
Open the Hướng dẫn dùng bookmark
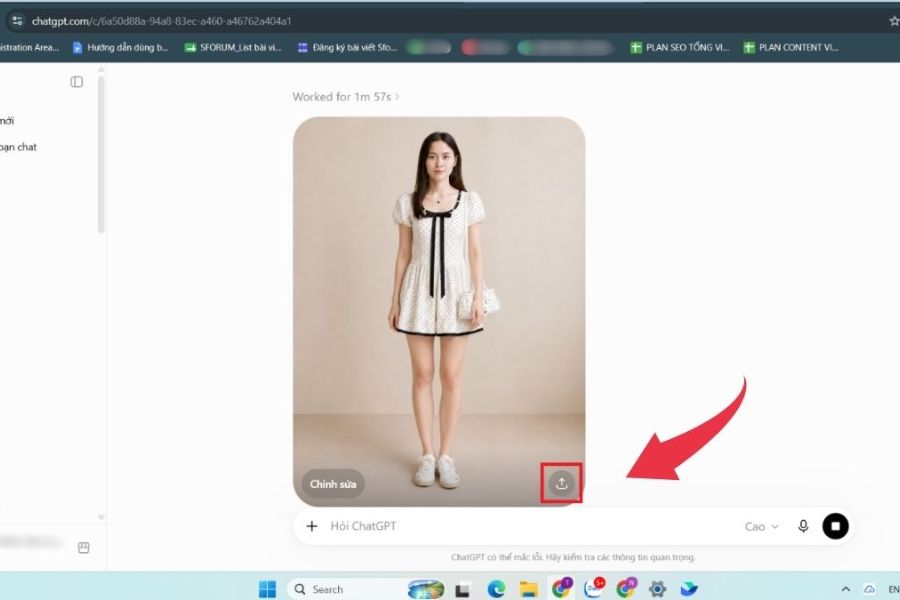[121, 48]
